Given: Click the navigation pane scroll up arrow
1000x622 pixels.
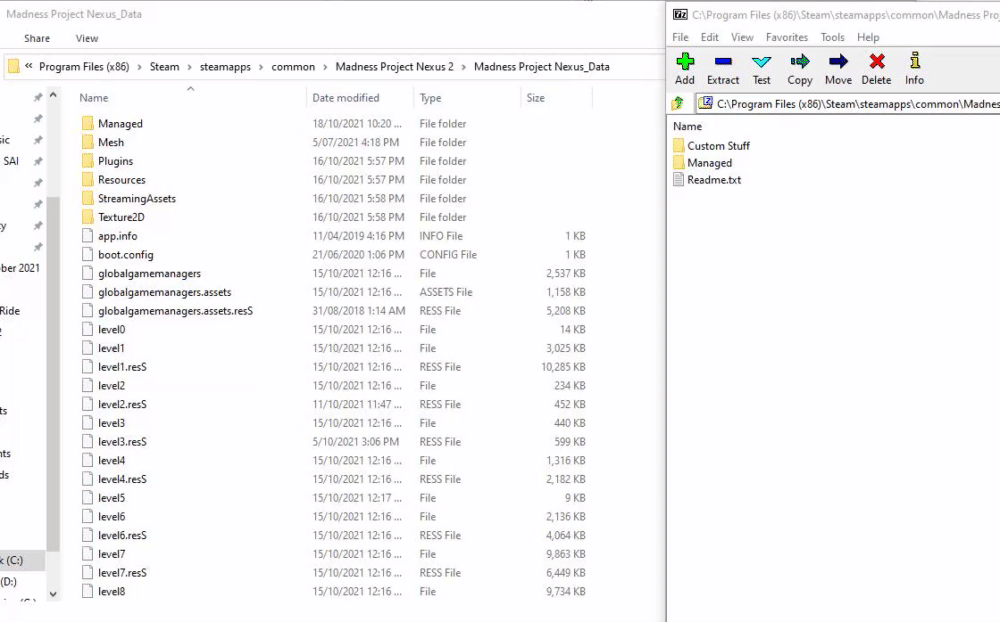Looking at the screenshot, I should 53,95.
